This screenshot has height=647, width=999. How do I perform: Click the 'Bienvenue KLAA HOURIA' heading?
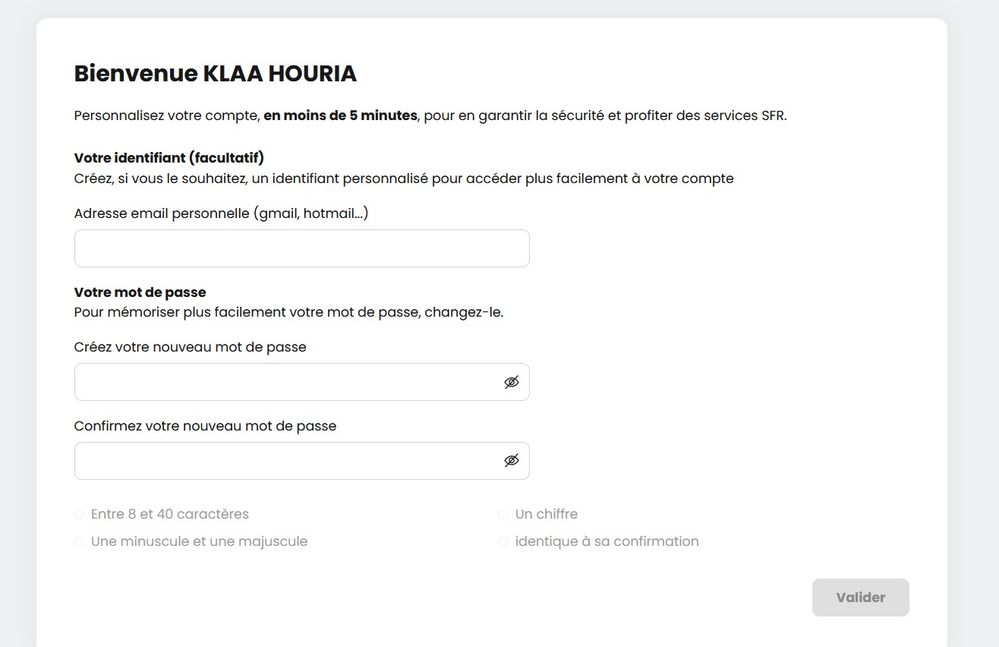click(215, 74)
